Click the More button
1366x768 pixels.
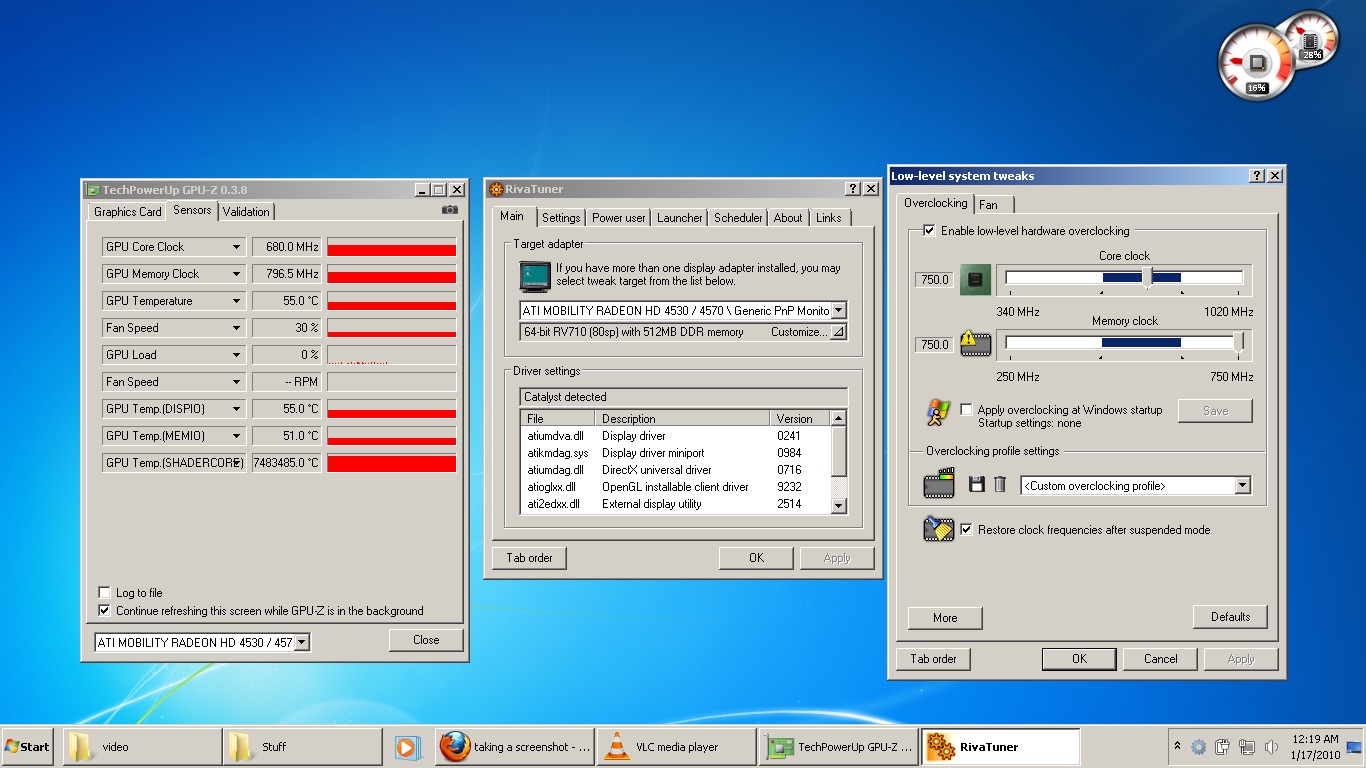(945, 618)
